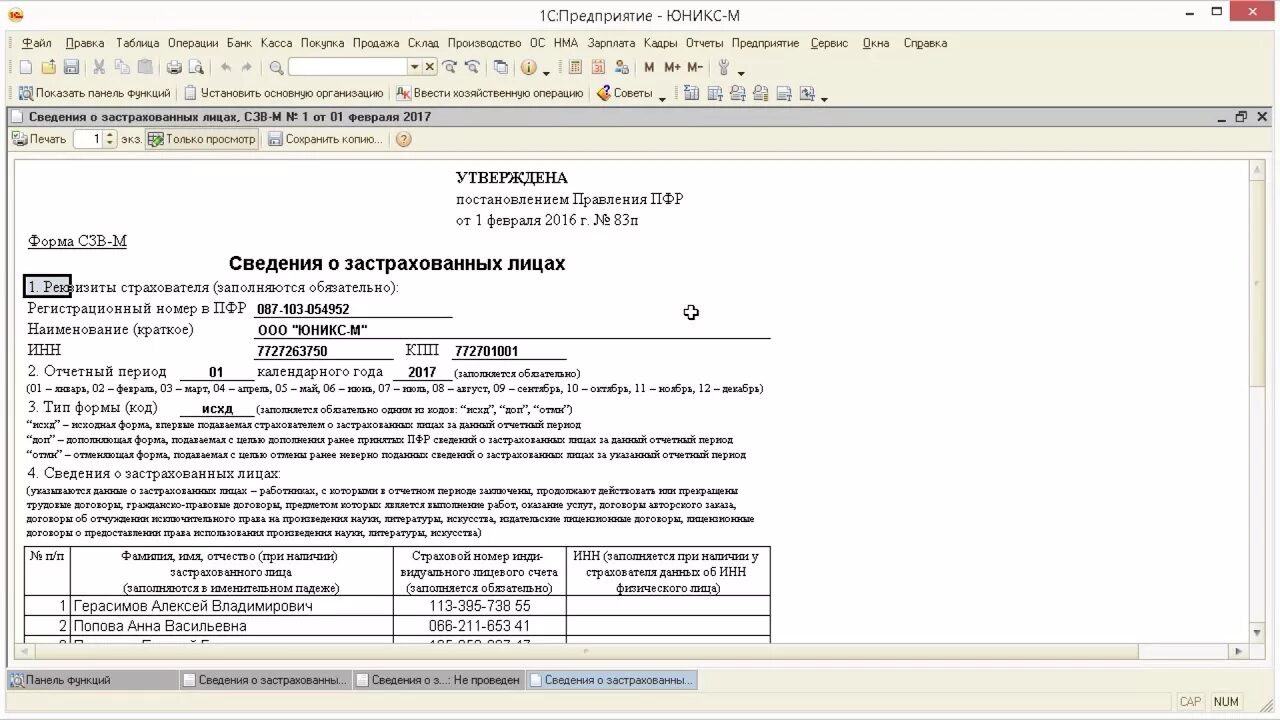Open the Справка menu
The height and width of the screenshot is (720, 1280).
(925, 43)
